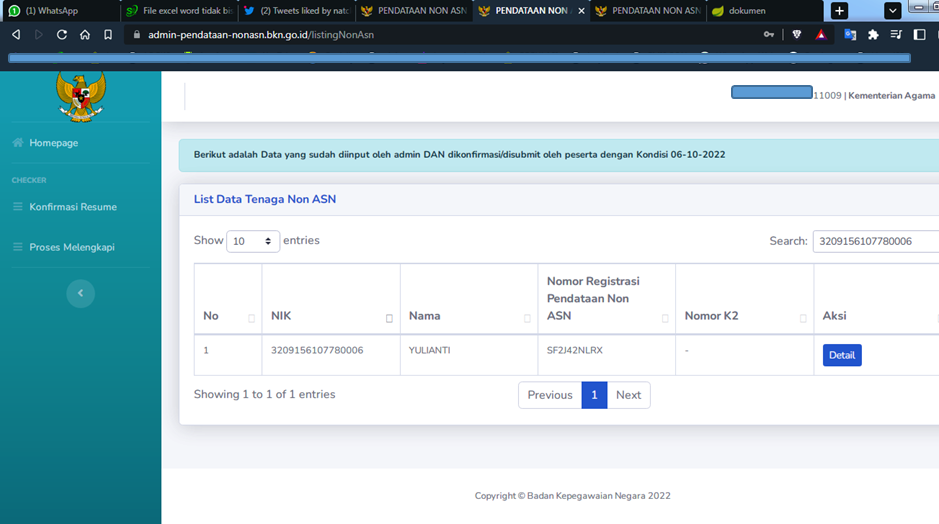939x524 pixels.
Task: Toggle the browser sidebar panel icon
Action: tap(919, 35)
